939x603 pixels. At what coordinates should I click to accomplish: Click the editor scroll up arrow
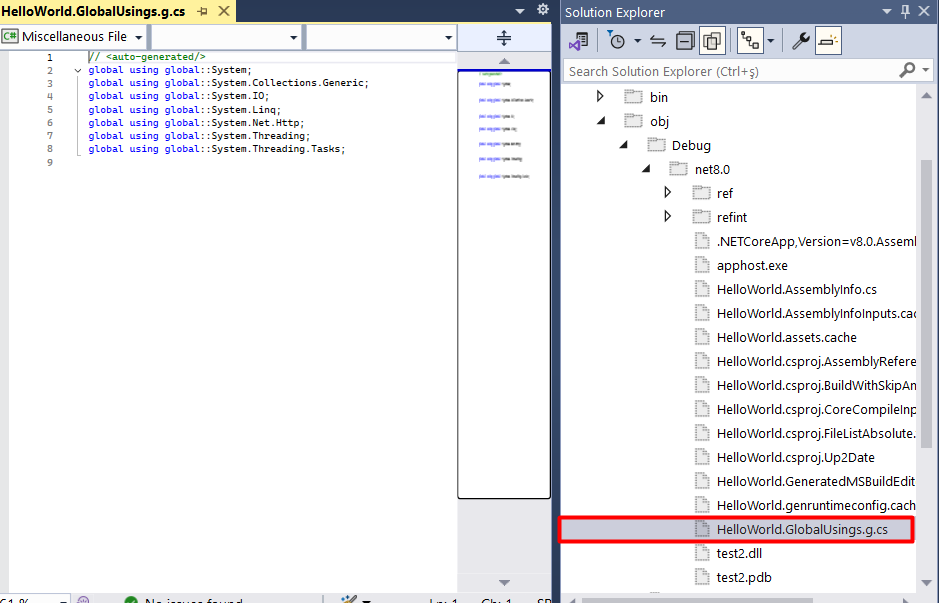click(504, 61)
